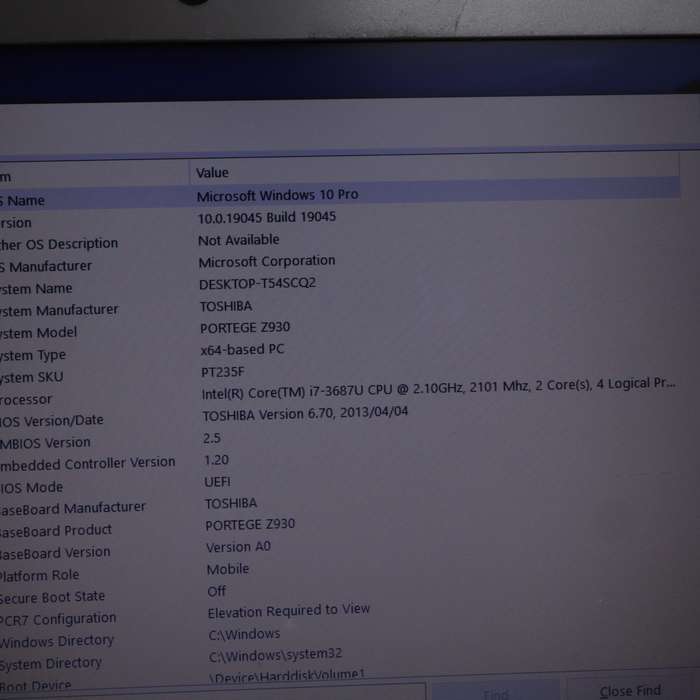
Task: Click the C:\Windows\system32 value
Action: pyautogui.click(x=275, y=655)
